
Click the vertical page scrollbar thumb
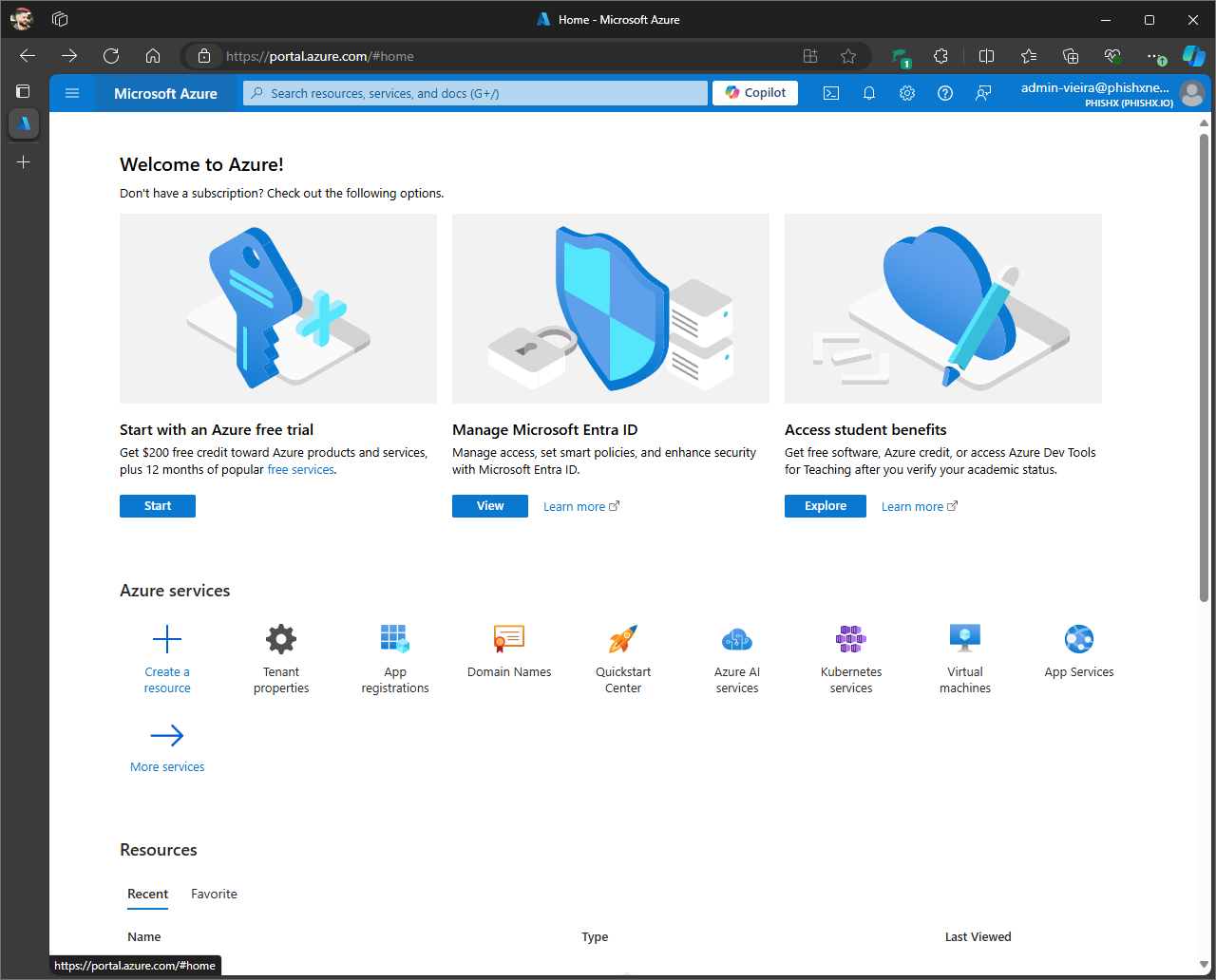pos(1204,367)
